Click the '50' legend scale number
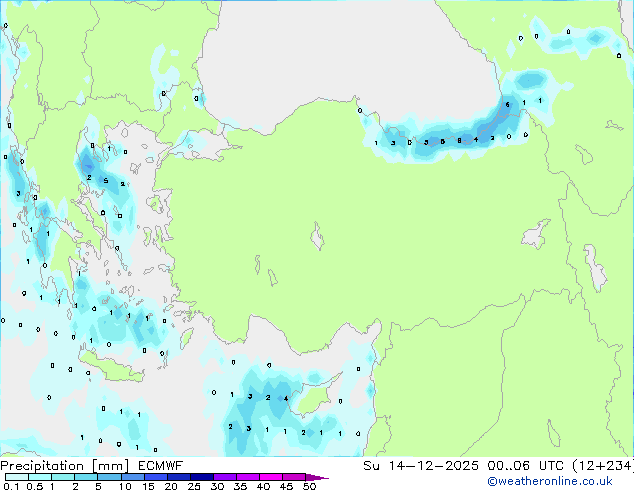 point(309,486)
